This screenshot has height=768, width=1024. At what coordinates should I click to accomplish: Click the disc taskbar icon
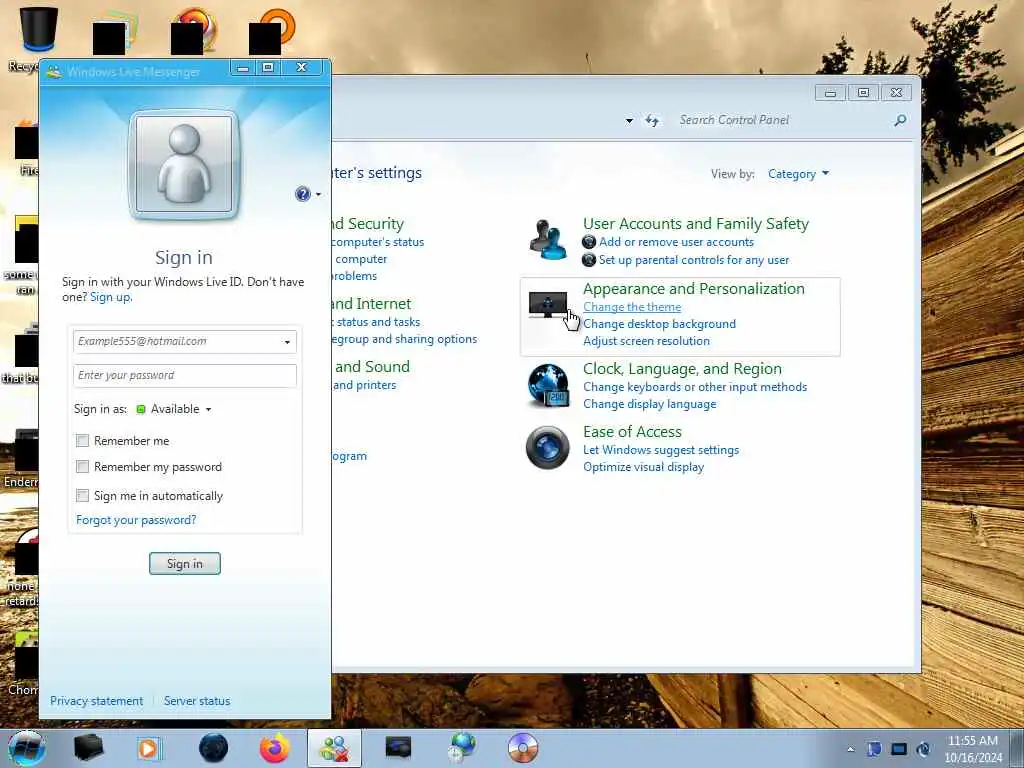(x=522, y=748)
